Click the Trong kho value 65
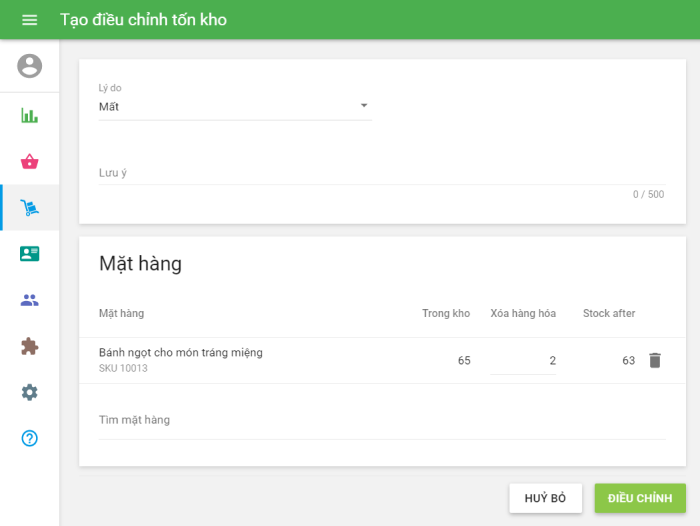This screenshot has width=700, height=526. (x=464, y=361)
